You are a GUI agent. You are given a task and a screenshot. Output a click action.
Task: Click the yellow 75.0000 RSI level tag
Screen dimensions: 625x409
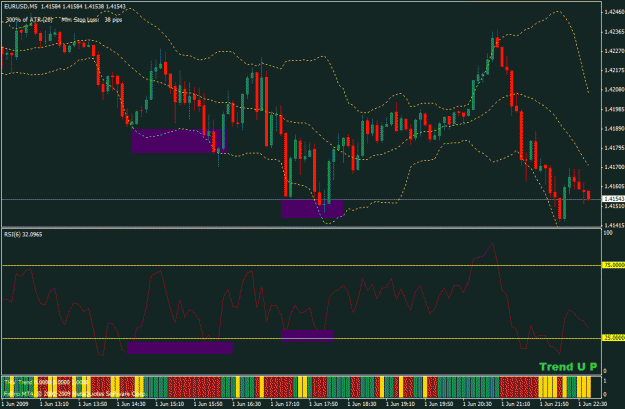click(x=613, y=265)
